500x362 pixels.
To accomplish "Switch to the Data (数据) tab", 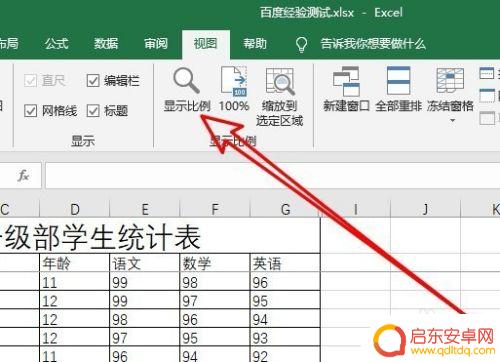I will pyautogui.click(x=106, y=44).
